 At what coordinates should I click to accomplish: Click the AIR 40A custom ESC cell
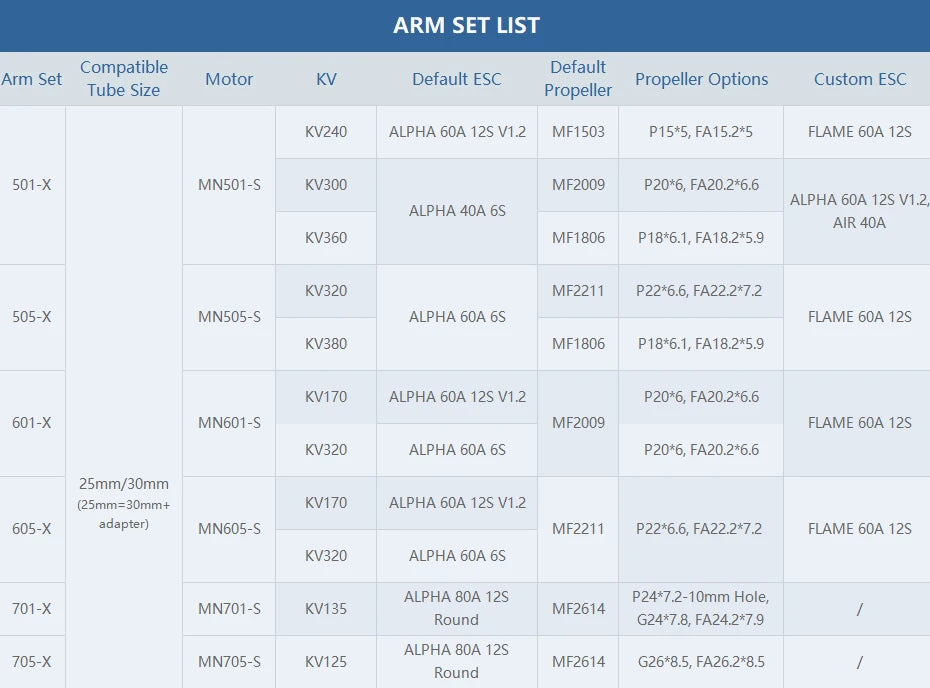pos(860,223)
